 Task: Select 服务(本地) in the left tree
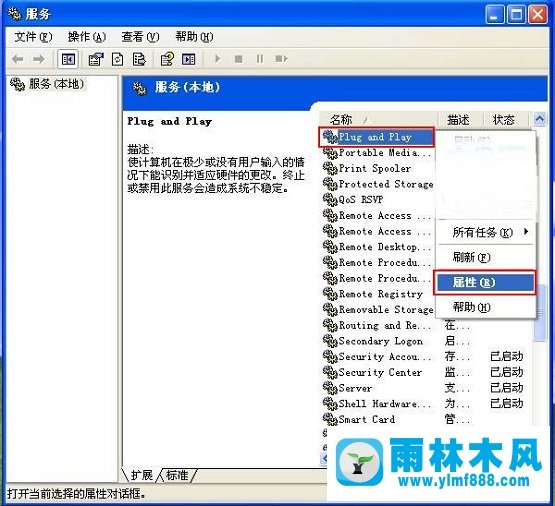point(47,84)
